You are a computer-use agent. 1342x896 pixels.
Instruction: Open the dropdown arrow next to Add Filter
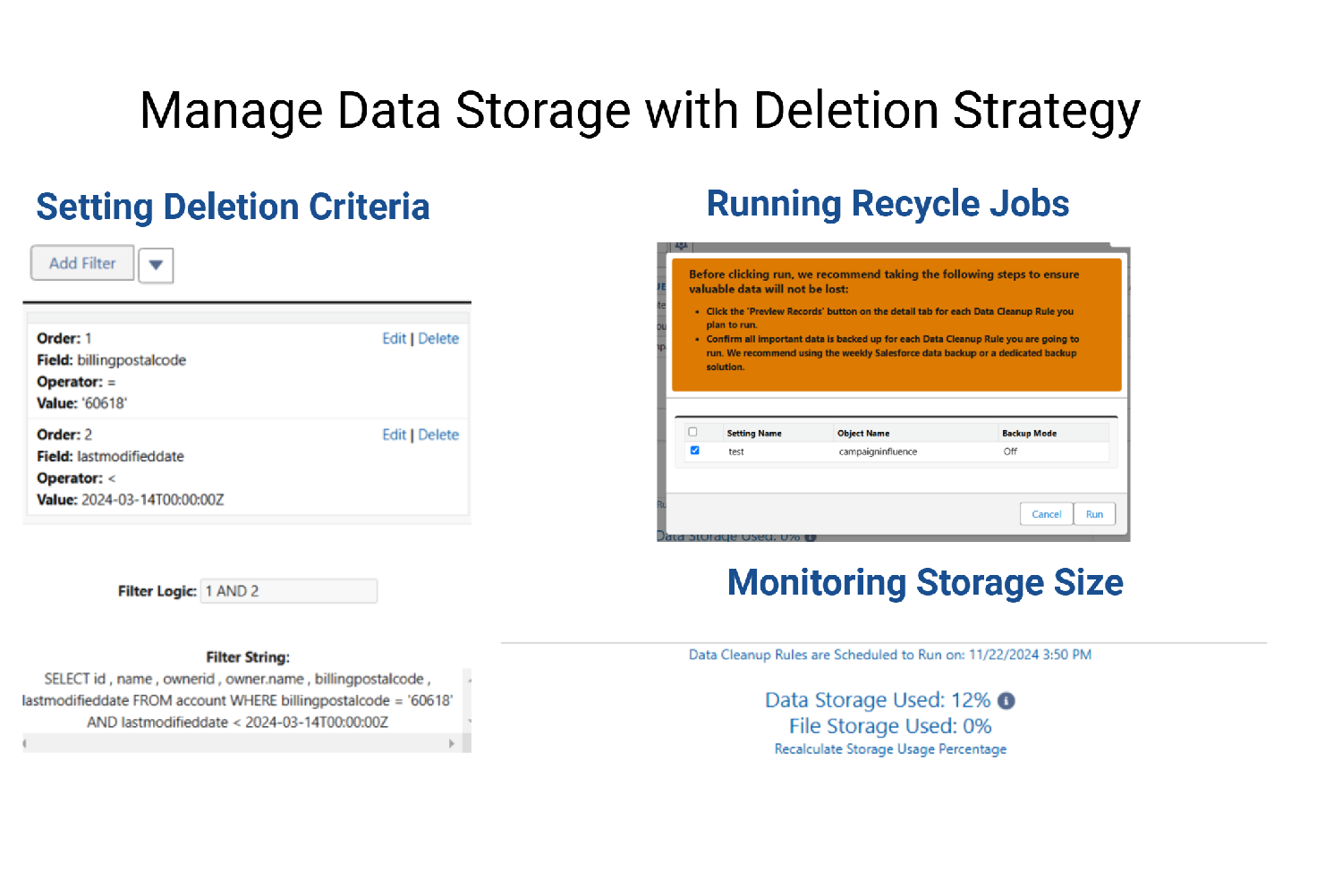coord(156,265)
